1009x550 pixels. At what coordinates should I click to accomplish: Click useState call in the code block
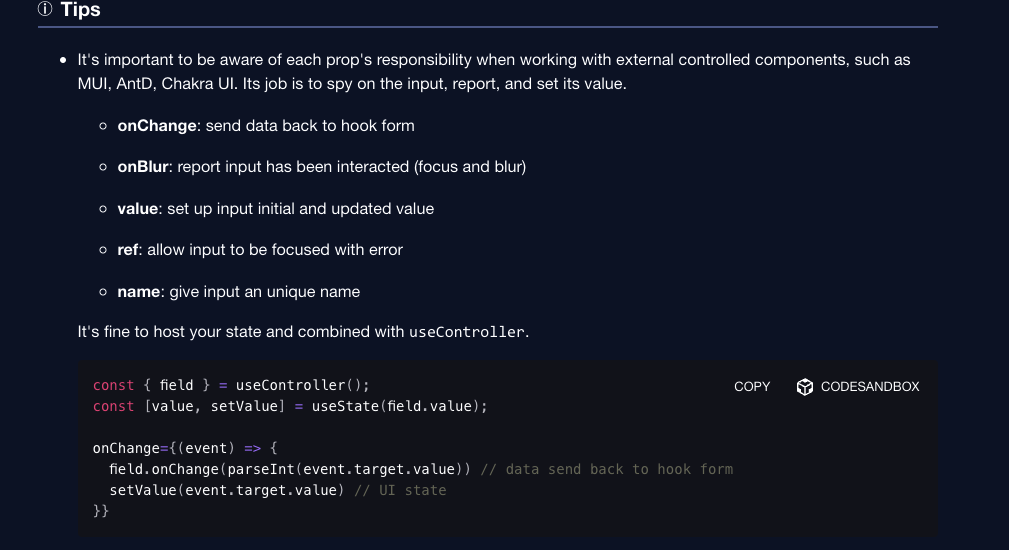346,407
